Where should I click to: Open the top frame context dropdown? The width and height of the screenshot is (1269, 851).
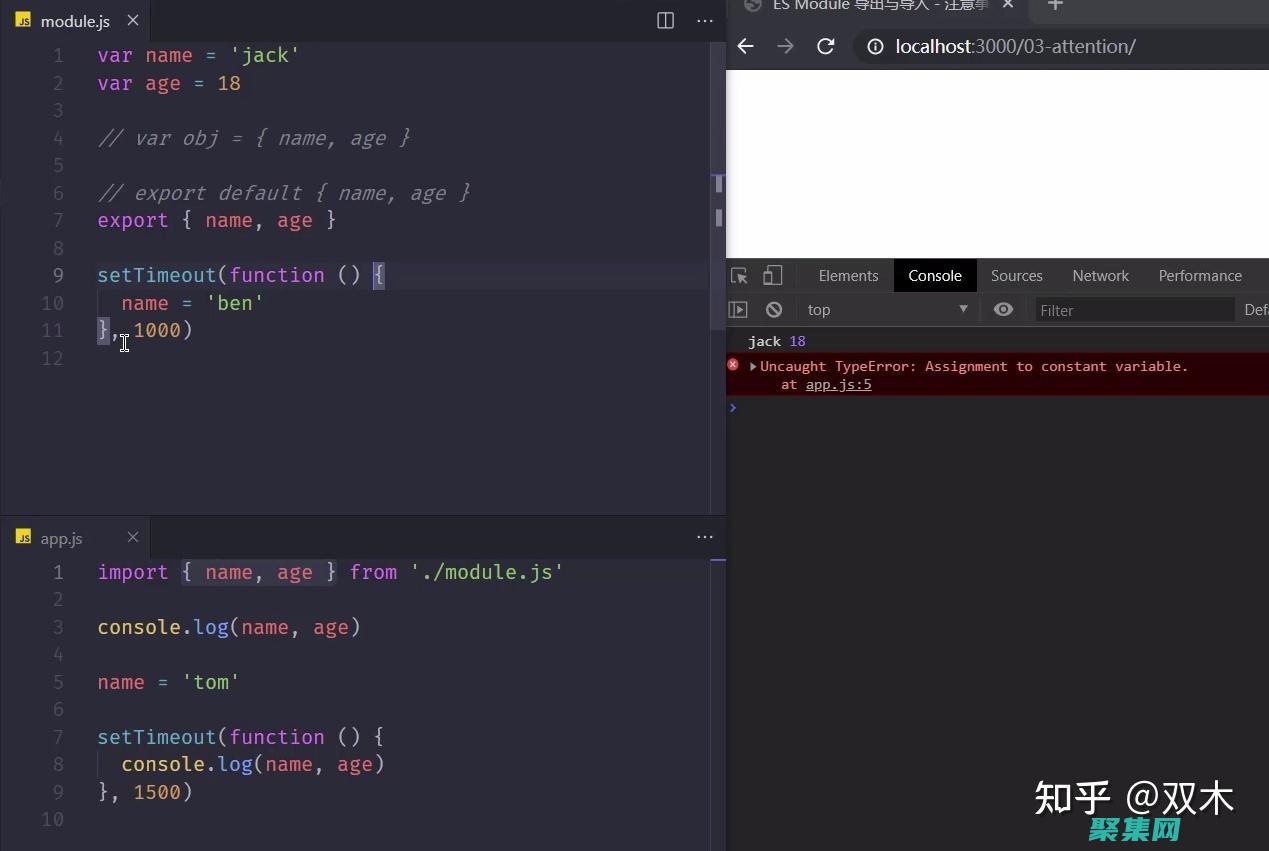[x=885, y=310]
